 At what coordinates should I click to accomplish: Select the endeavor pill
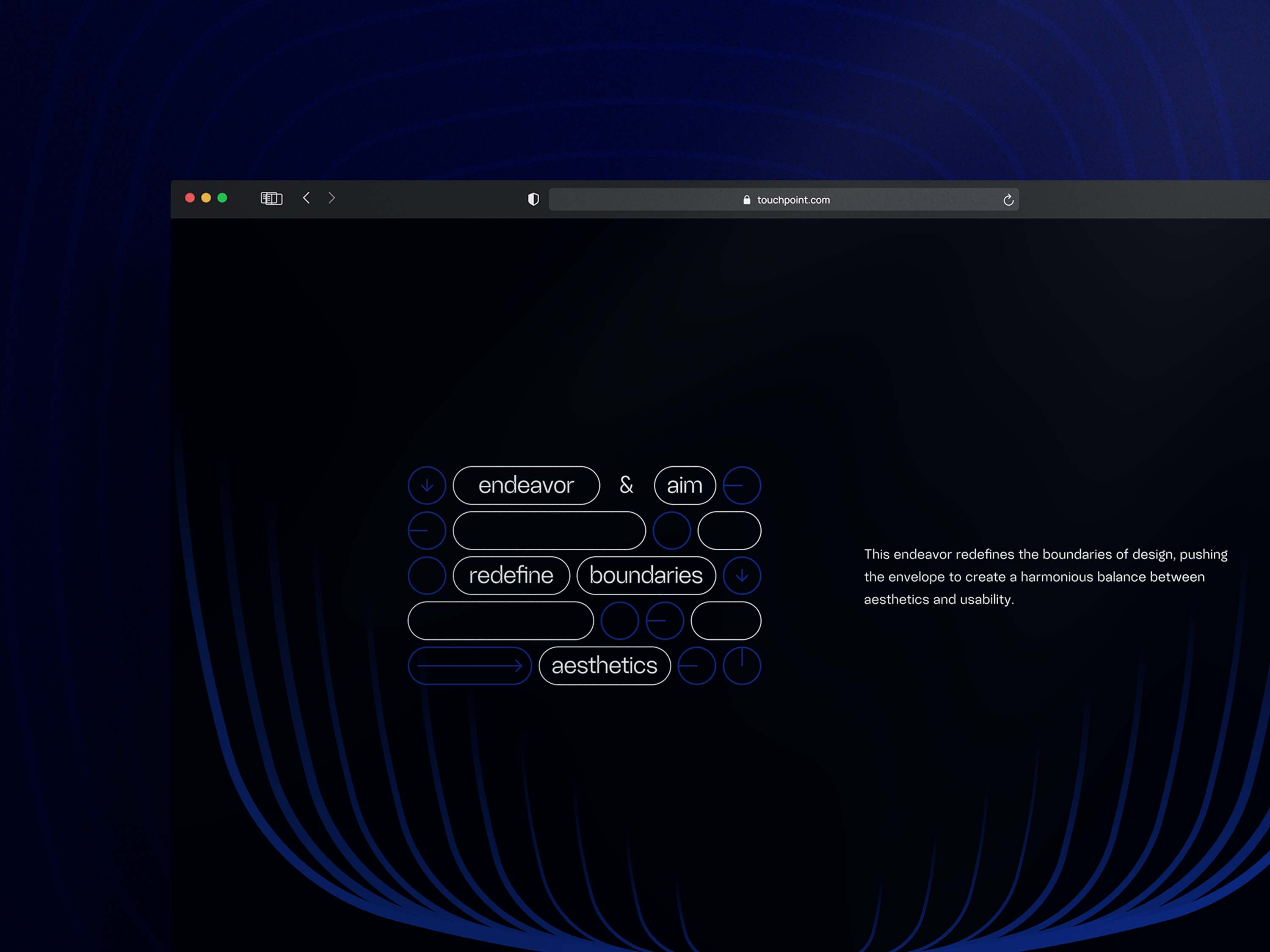(526, 485)
